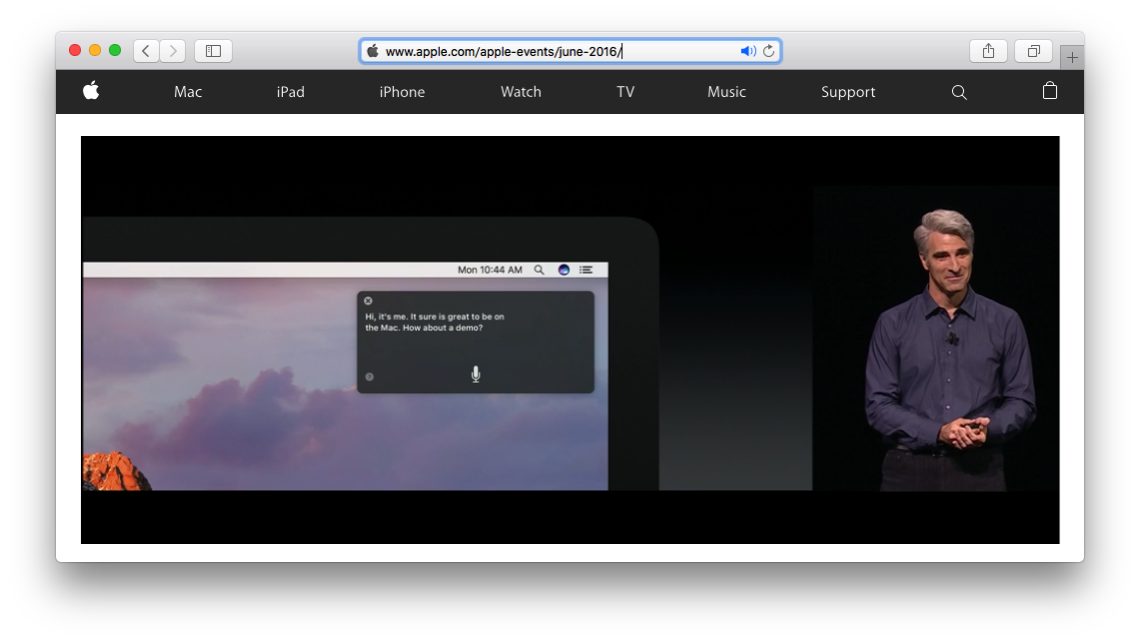Minimize the Safari window with yellow button
Image resolution: width=1140 pixels, height=642 pixels.
click(x=95, y=50)
